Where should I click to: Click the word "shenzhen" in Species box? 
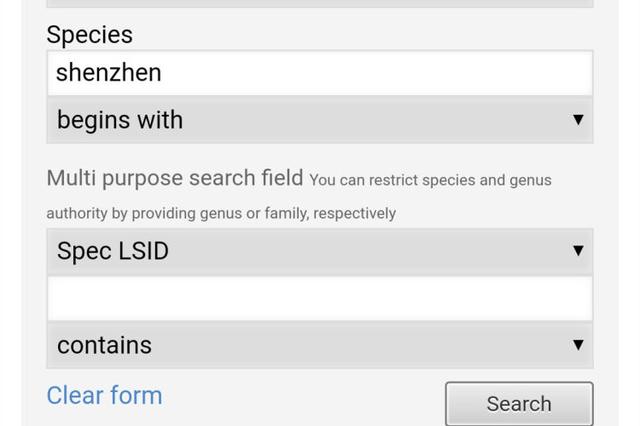(x=108, y=73)
